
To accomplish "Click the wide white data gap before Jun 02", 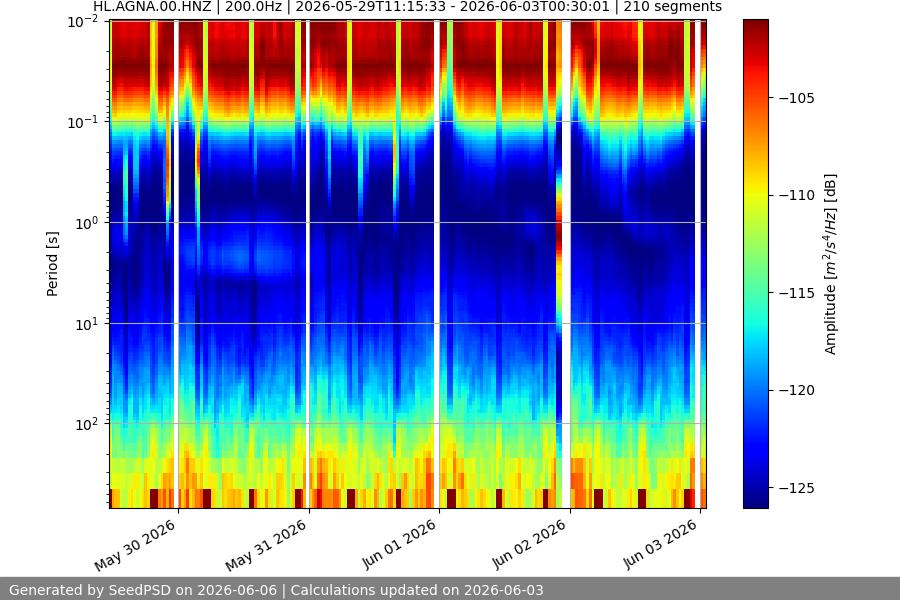I will [566, 264].
